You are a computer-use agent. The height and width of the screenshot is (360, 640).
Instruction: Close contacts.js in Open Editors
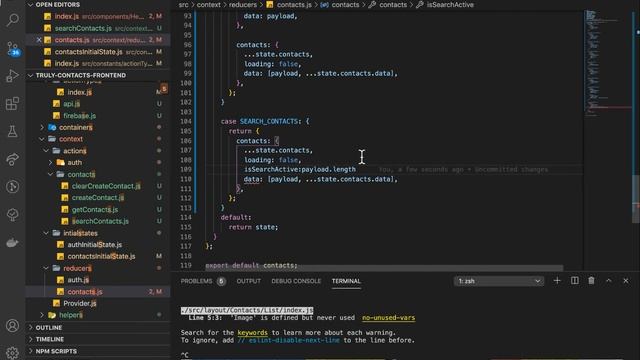coord(39,40)
